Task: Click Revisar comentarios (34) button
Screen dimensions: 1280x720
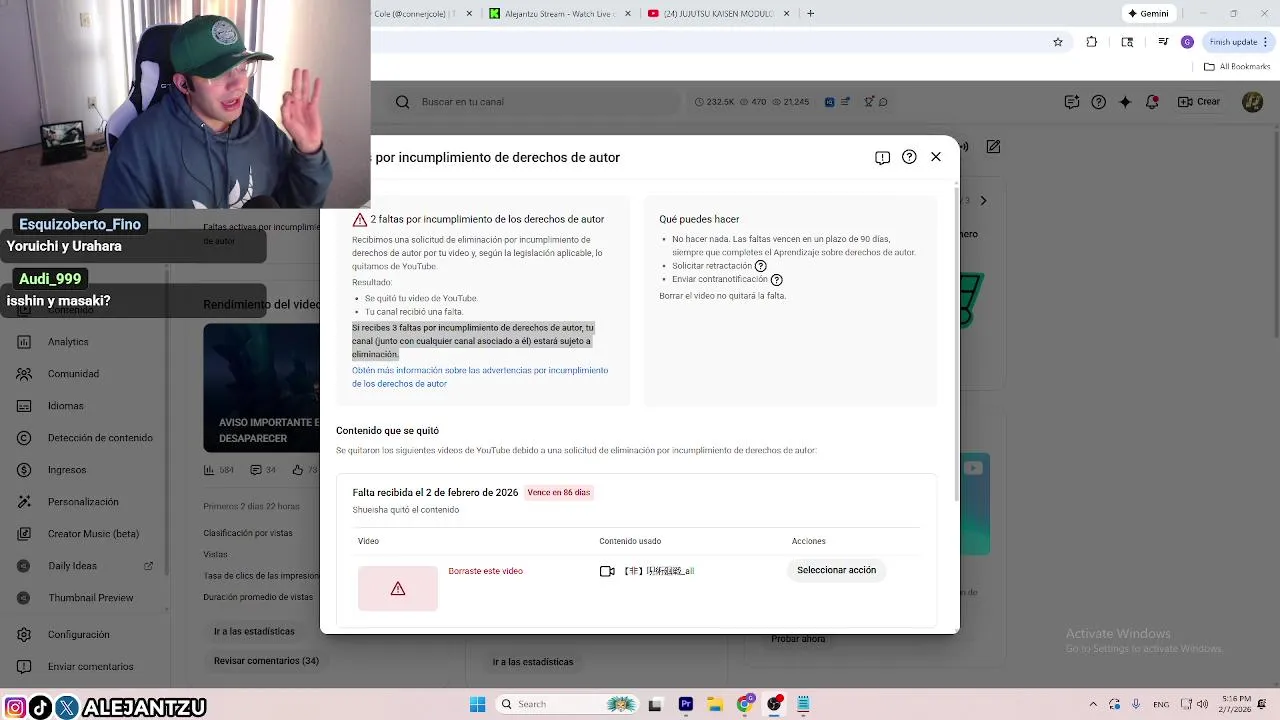Action: (266, 661)
